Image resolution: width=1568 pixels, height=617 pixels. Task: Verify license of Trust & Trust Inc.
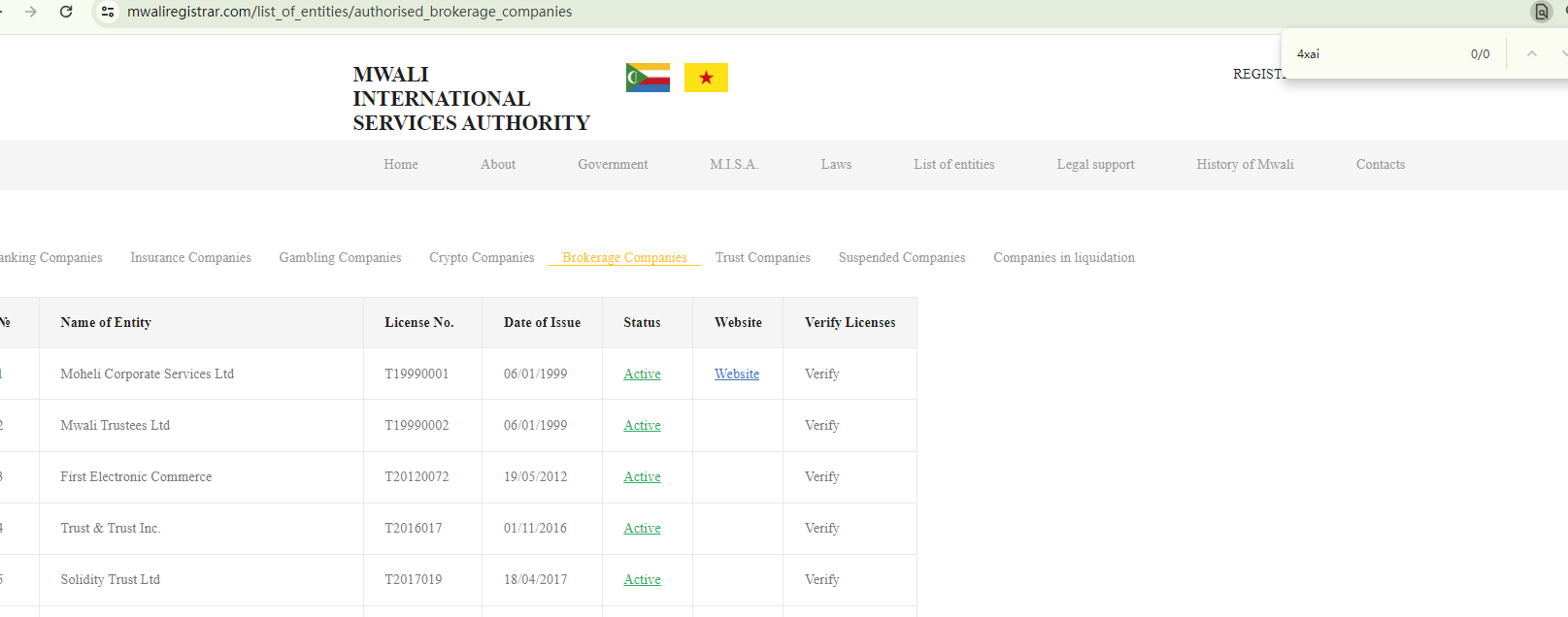click(x=821, y=529)
